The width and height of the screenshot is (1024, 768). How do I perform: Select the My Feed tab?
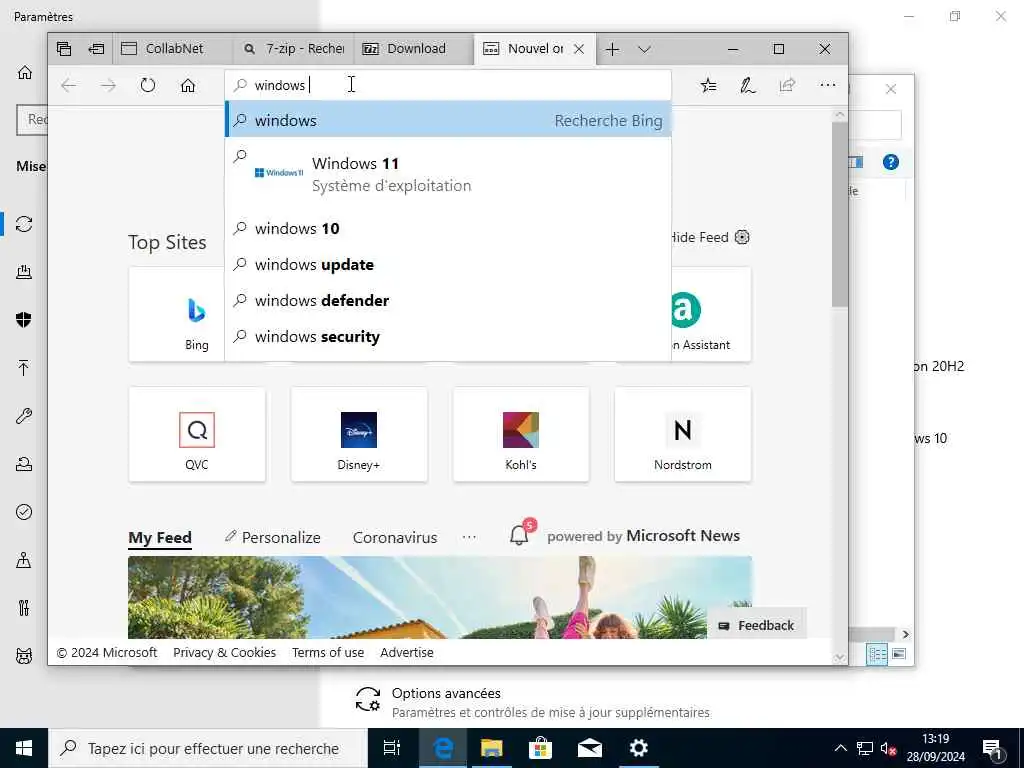160,537
